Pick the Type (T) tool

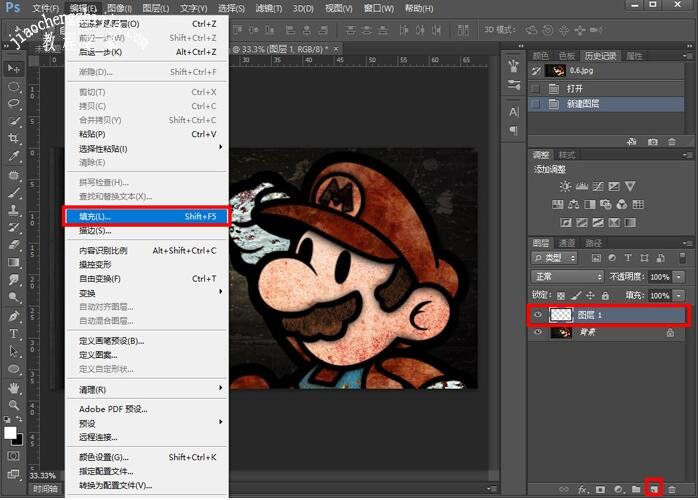14,333
